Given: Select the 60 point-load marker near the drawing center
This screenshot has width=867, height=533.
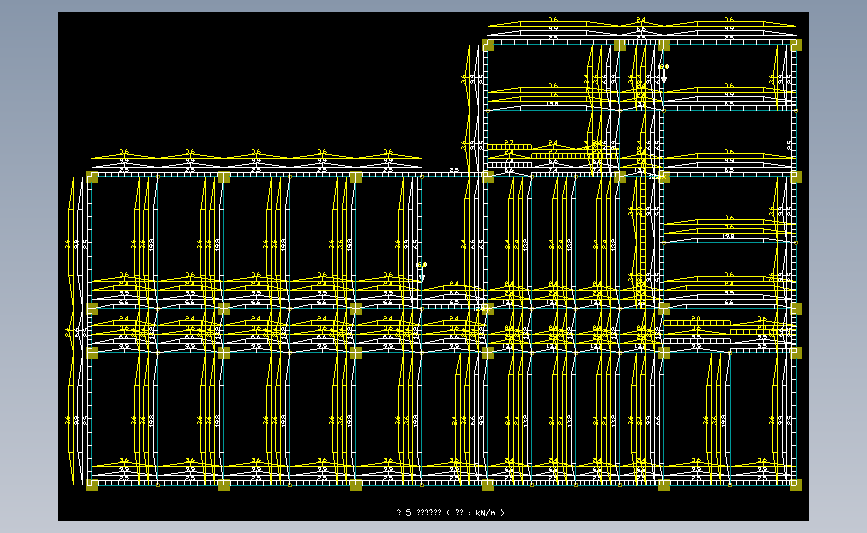Looking at the screenshot, I should click(x=421, y=271).
